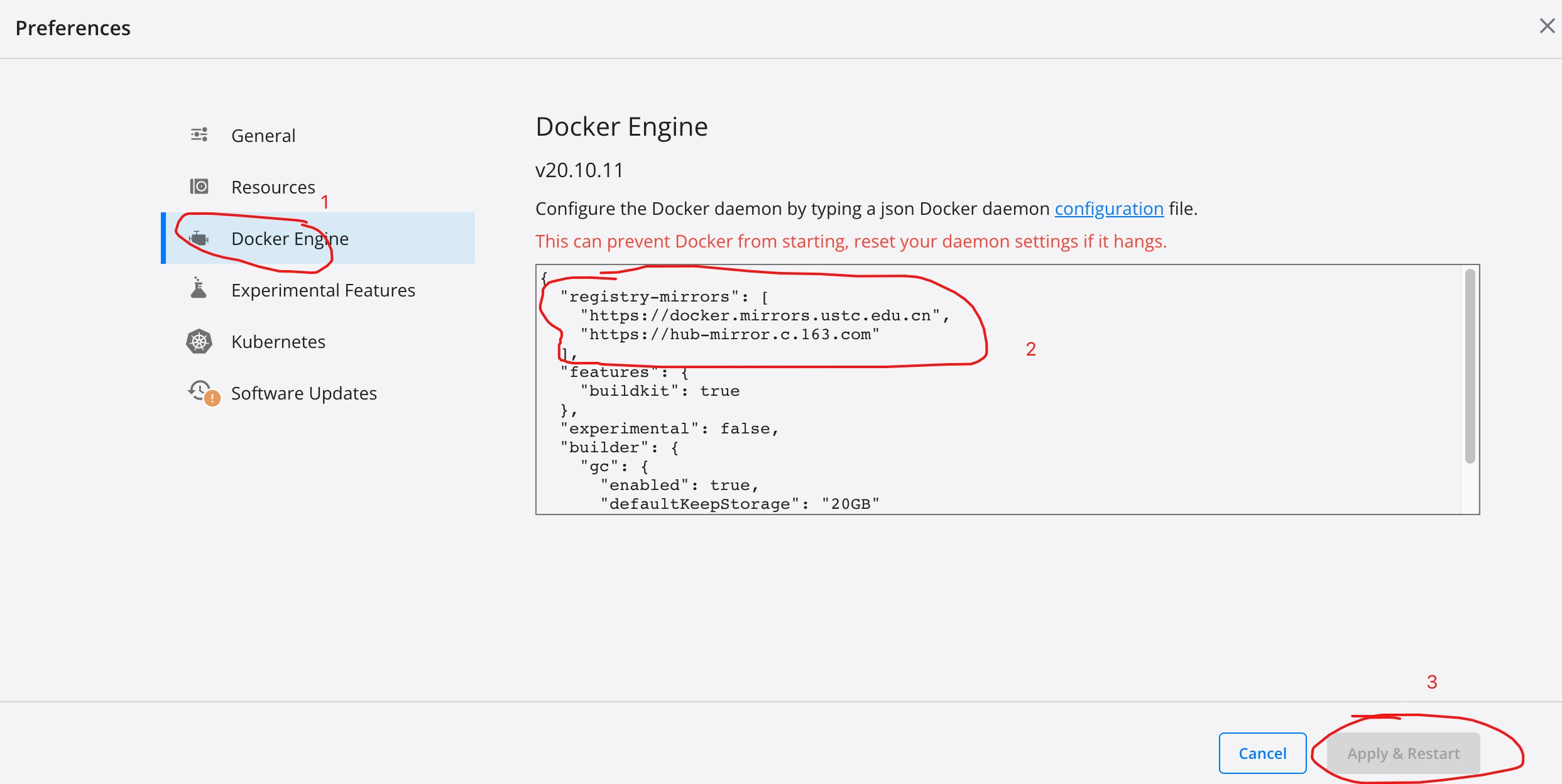
Task: Open the Kubernetes settings page
Action: click(x=278, y=342)
